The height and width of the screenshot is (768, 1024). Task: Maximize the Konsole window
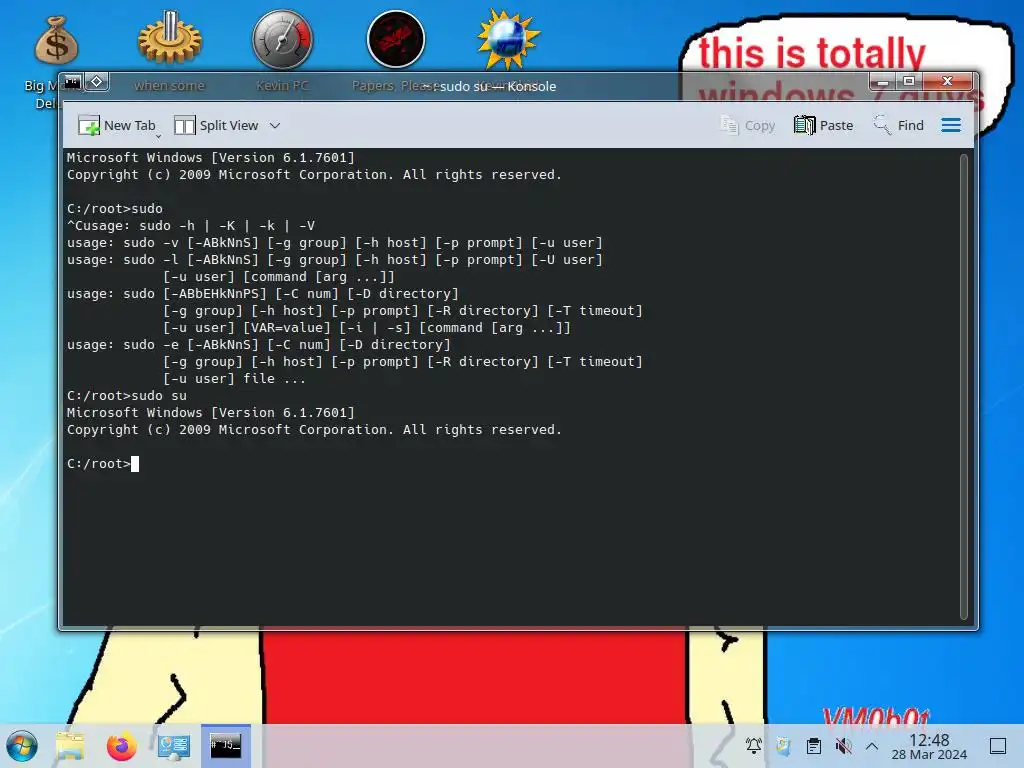(909, 82)
